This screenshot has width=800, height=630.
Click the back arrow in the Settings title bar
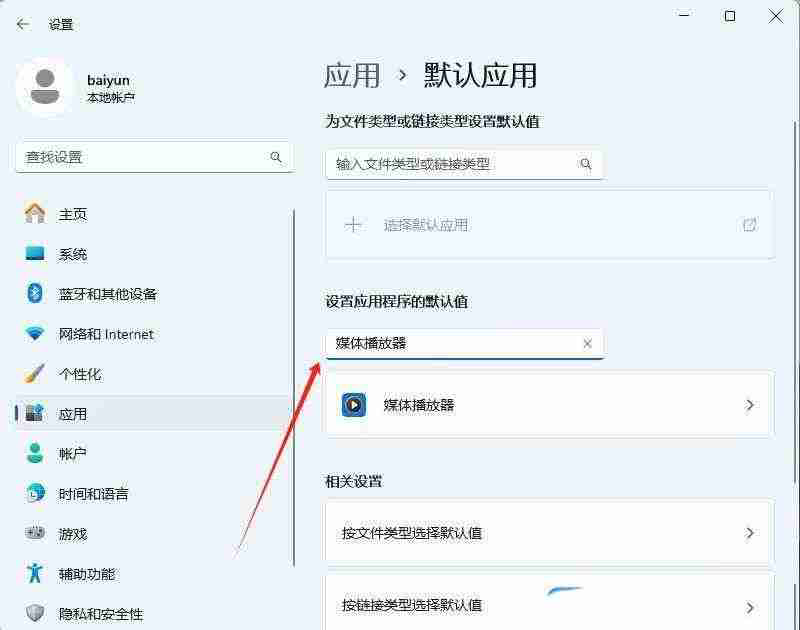[x=22, y=24]
